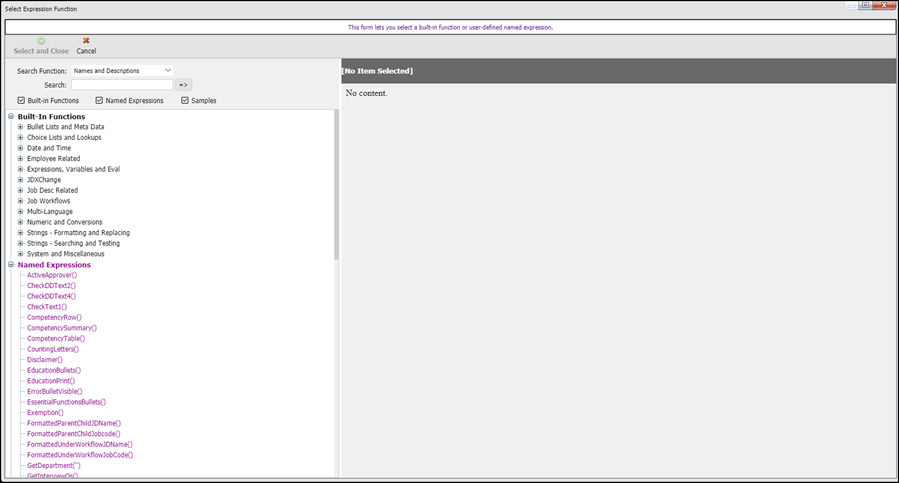The image size is (899, 483).
Task: Disable the Samples checkbox
Action: coord(185,101)
